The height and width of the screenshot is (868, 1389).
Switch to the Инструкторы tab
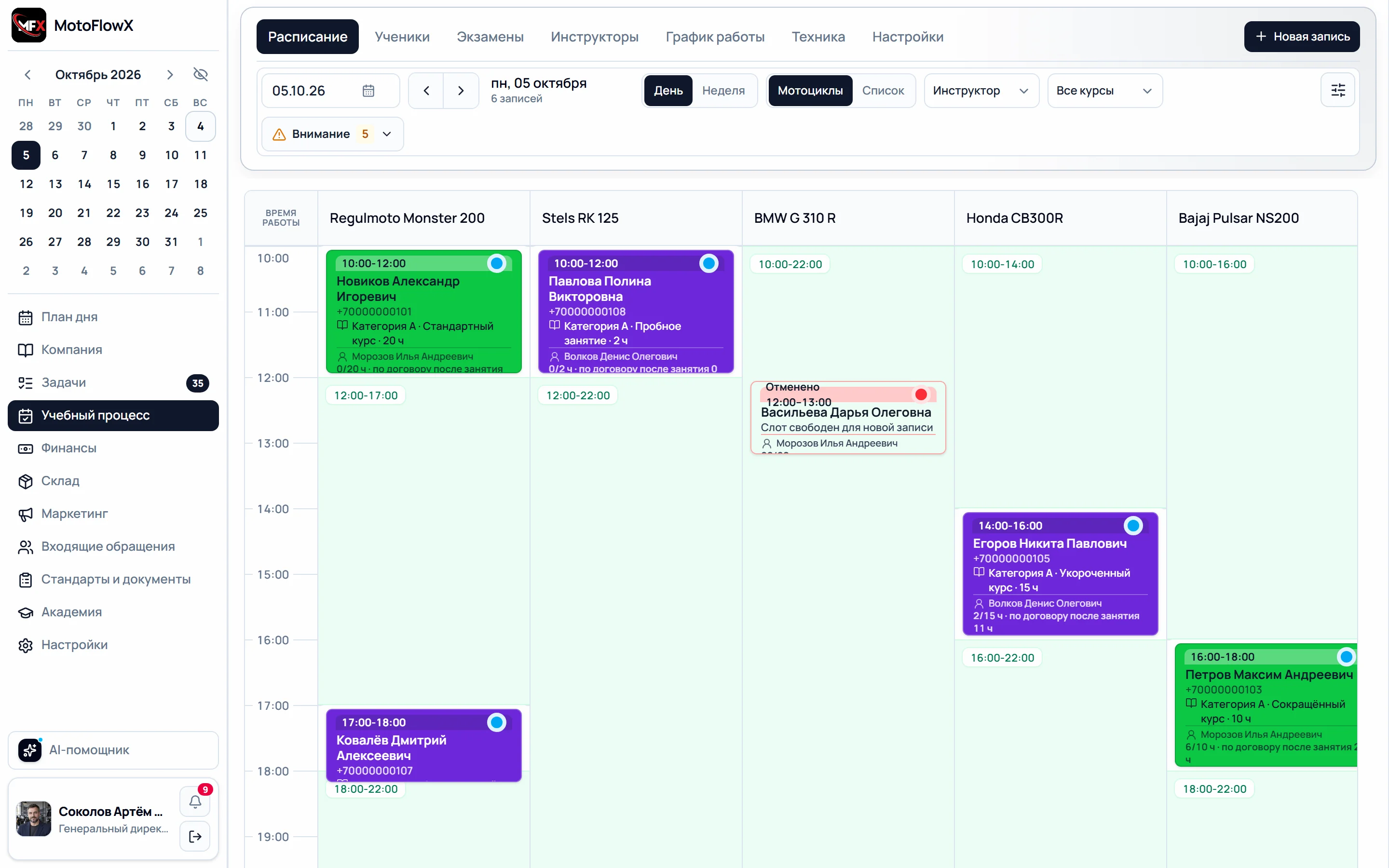(595, 37)
